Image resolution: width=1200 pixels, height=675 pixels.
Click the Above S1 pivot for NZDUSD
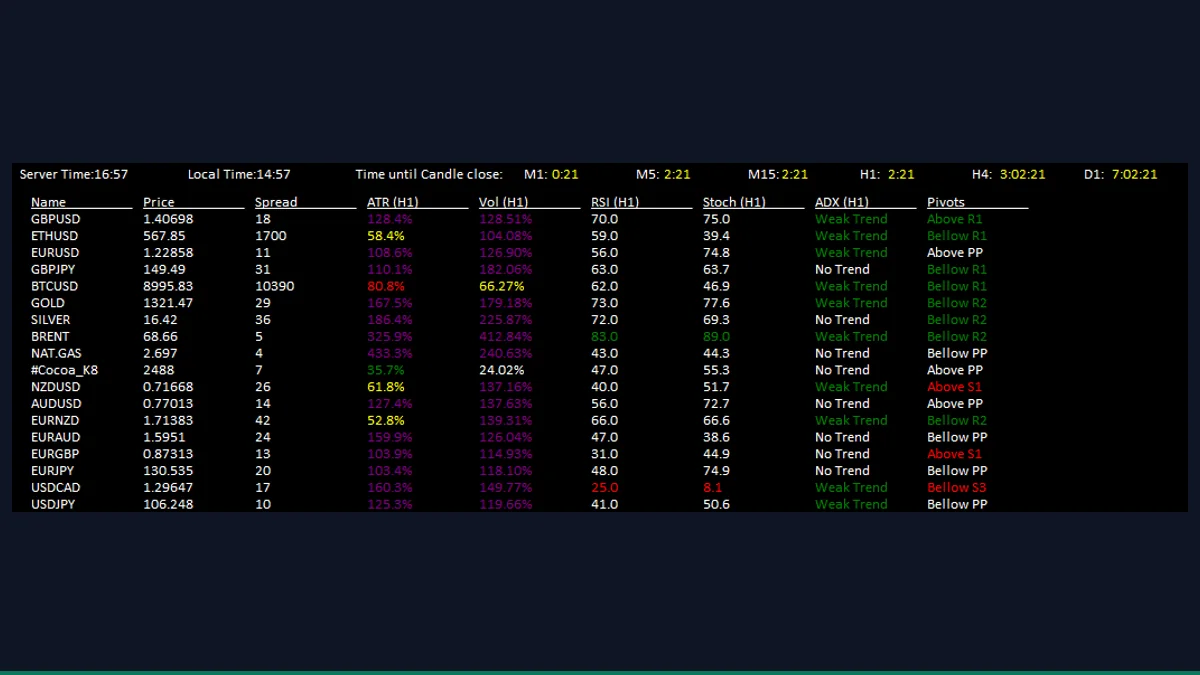point(955,387)
